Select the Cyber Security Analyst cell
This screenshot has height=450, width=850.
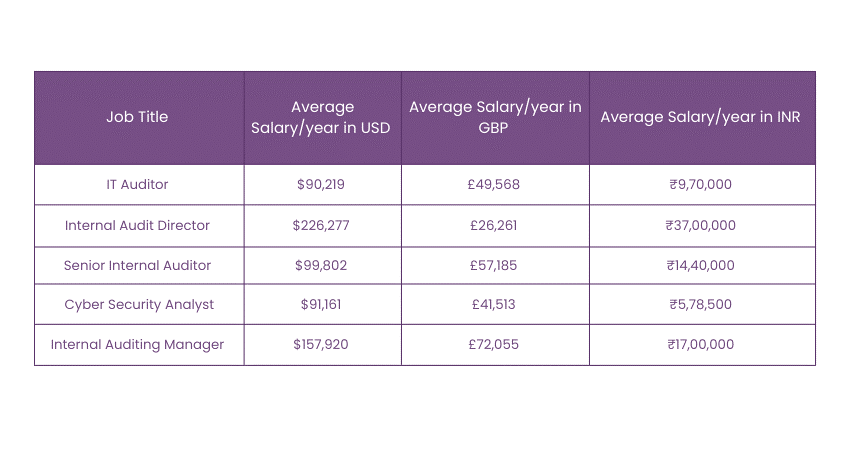click(x=137, y=304)
